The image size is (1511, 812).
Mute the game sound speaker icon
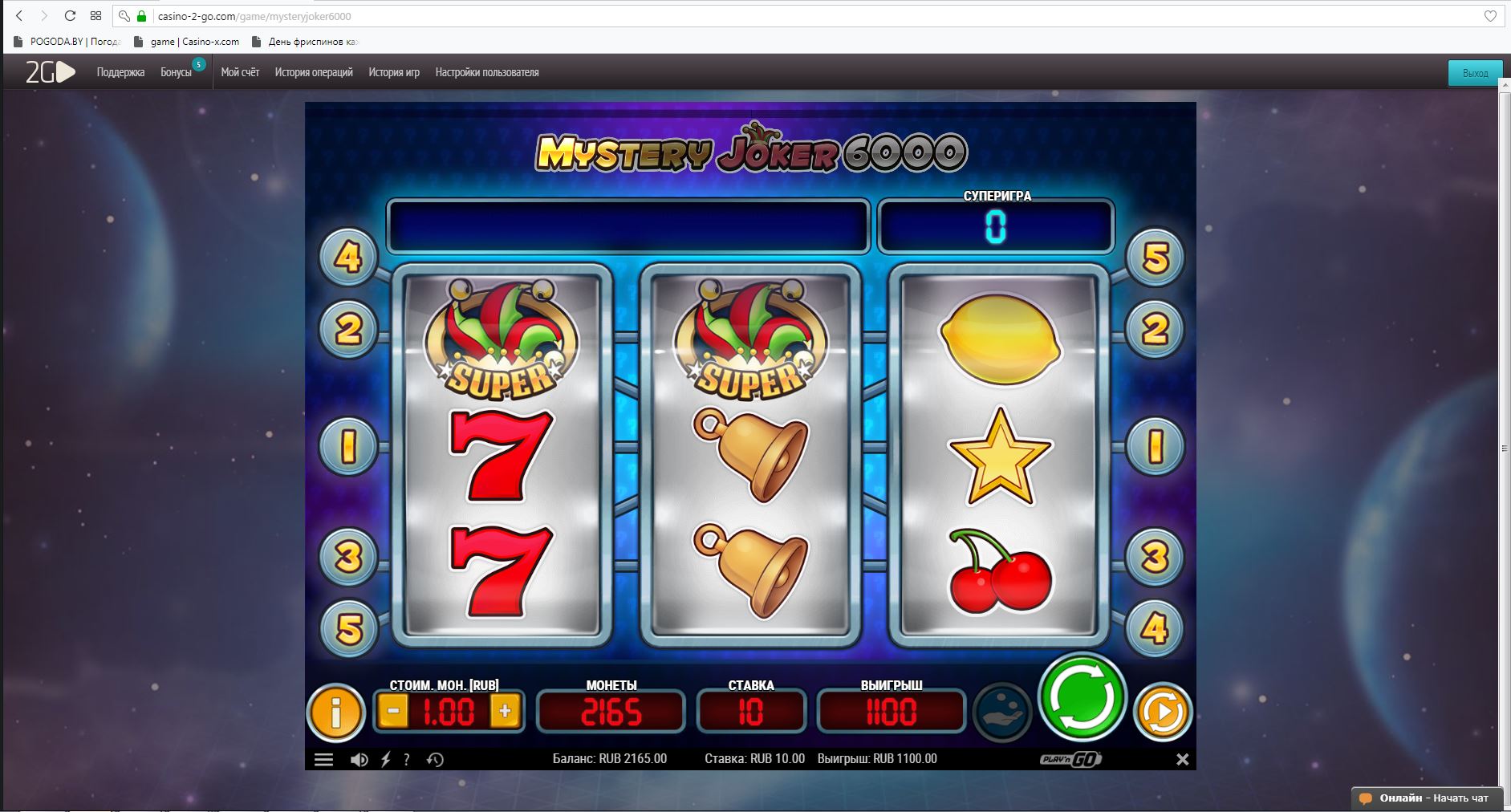coord(359,759)
